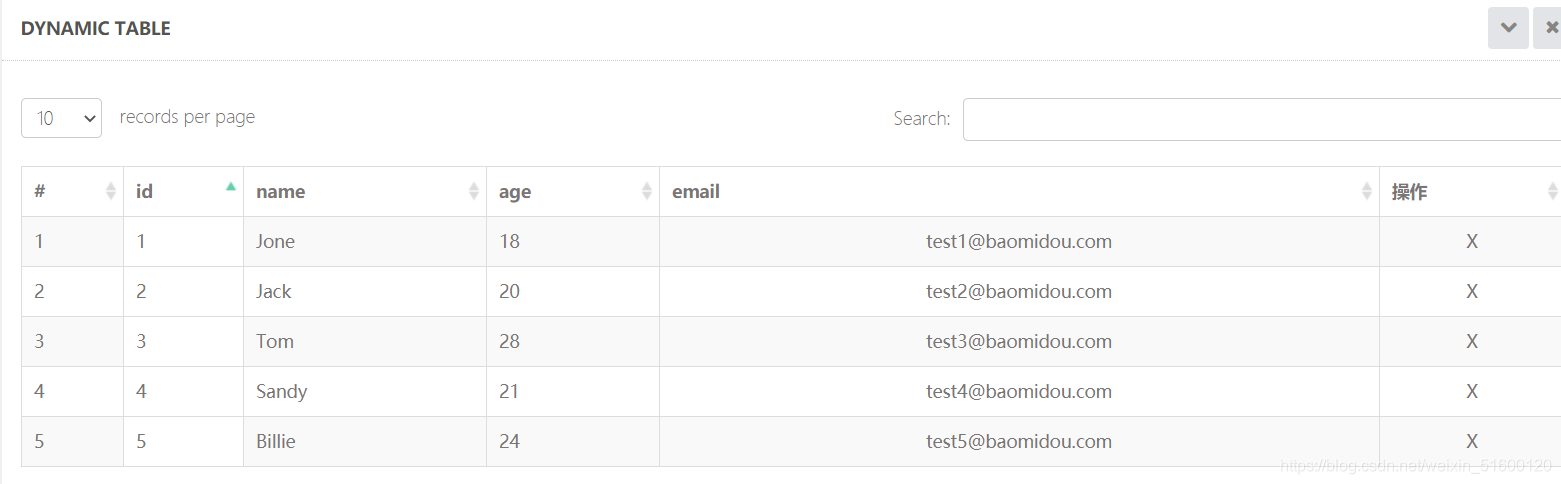The image size is (1561, 484).
Task: Delete Billie's row with the X
Action: pos(1472,442)
